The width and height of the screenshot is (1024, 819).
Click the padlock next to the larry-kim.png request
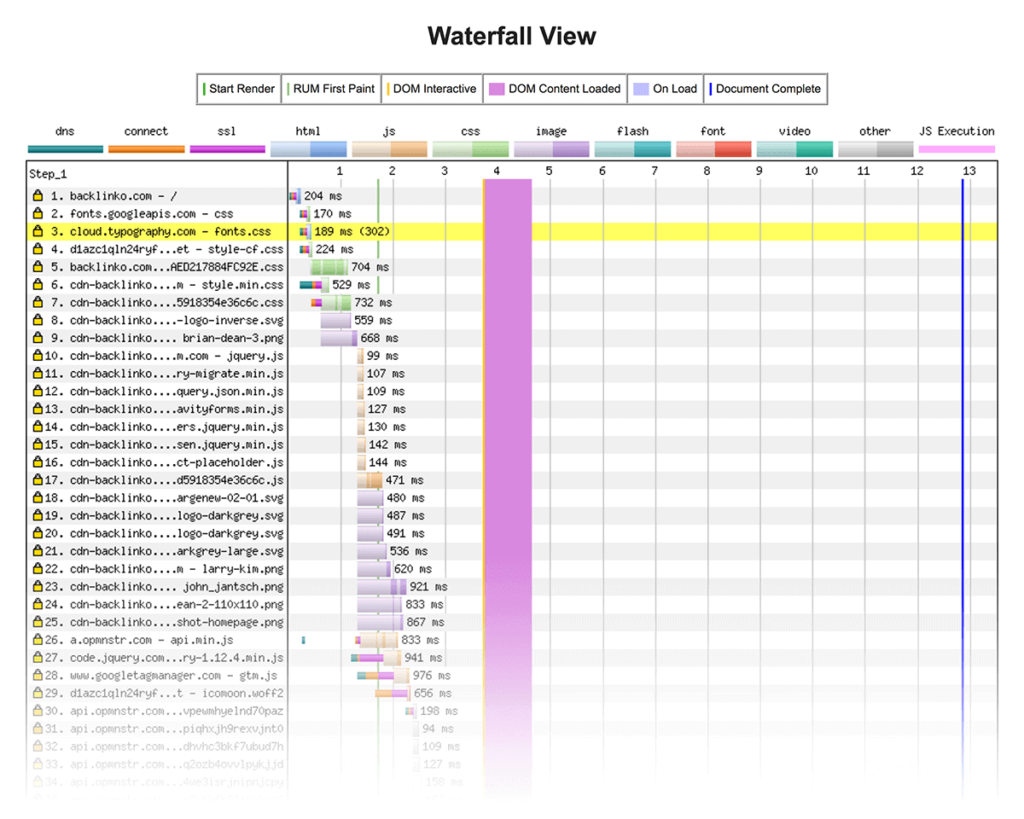point(37,569)
